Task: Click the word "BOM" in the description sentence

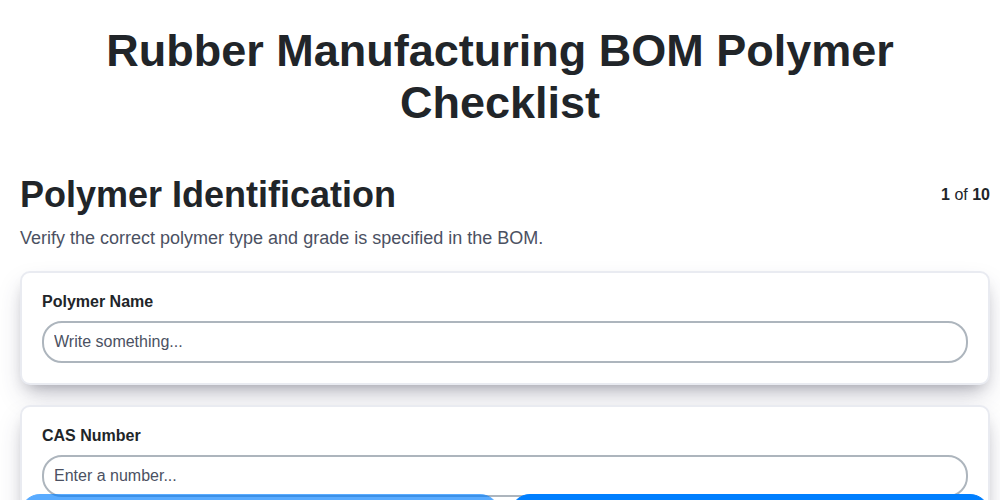Action: click(516, 239)
